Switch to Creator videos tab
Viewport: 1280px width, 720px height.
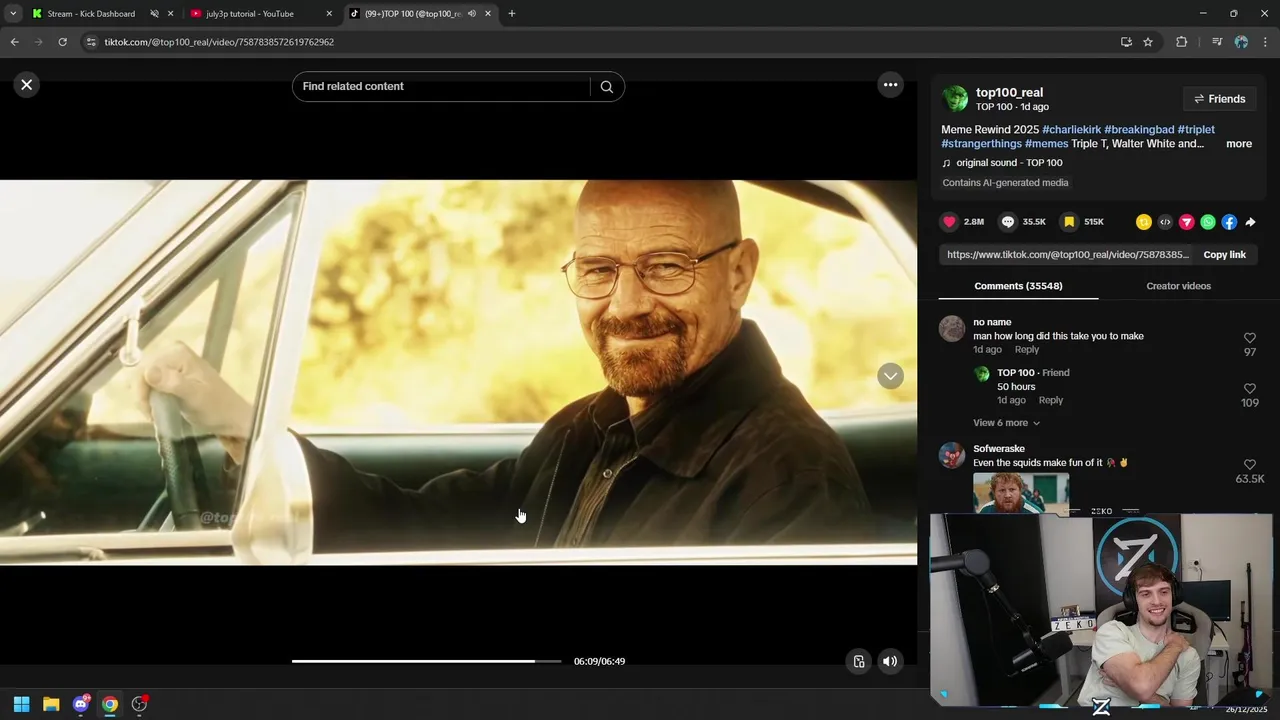[x=1178, y=286]
